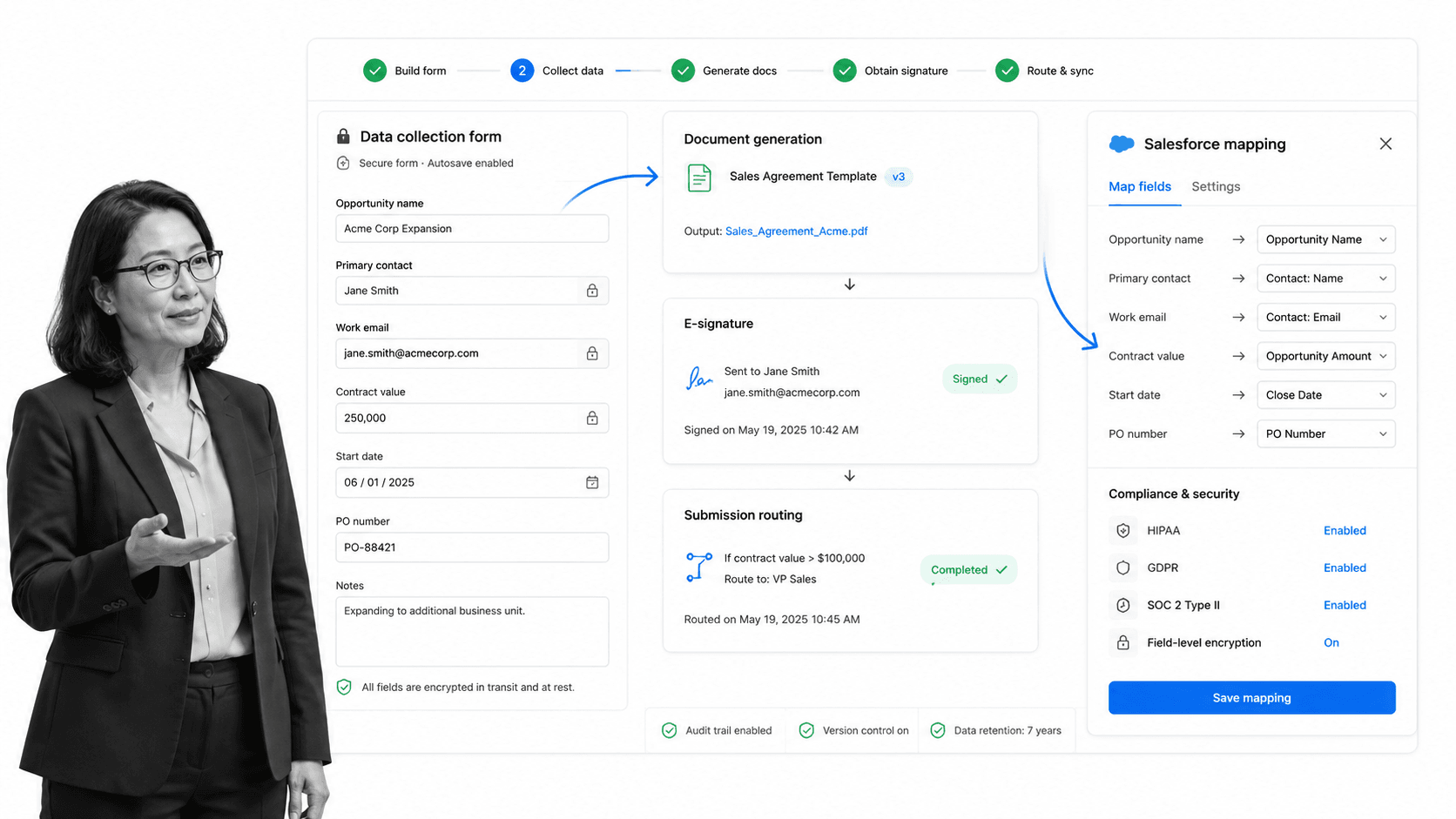Open the Contact: Email mapping dropdown
Viewport: 1456px width, 819px height.
pyautogui.click(x=1326, y=317)
